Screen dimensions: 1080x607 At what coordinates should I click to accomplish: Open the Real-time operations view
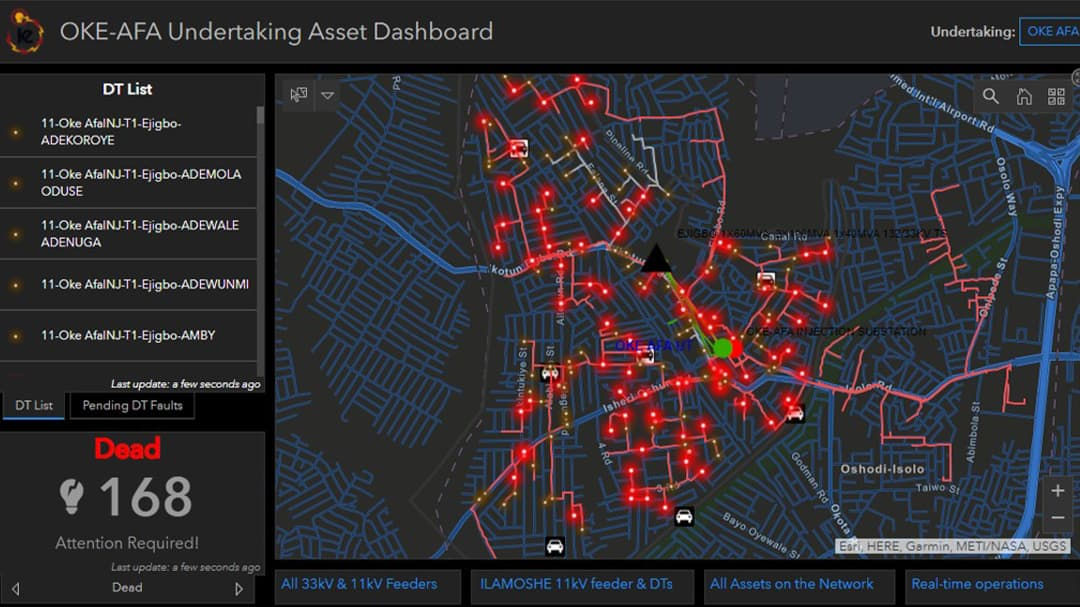978,584
